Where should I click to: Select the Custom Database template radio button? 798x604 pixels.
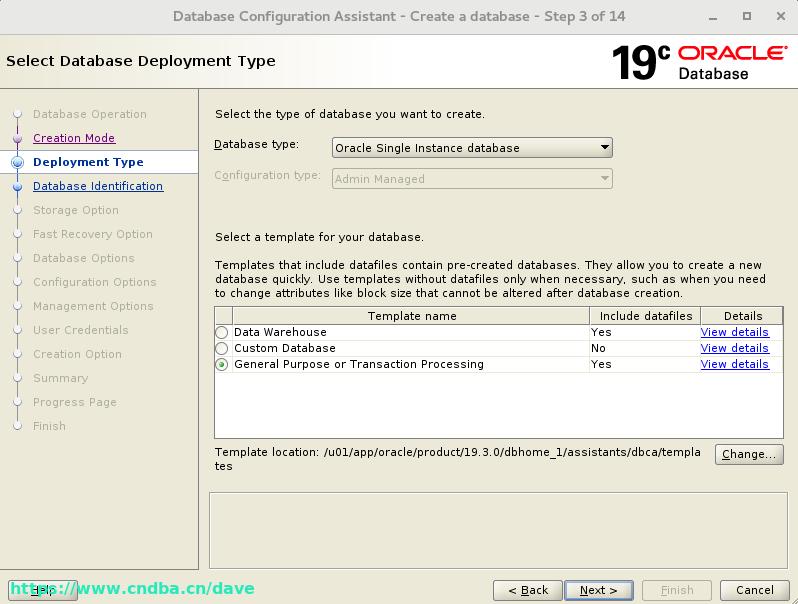221,349
